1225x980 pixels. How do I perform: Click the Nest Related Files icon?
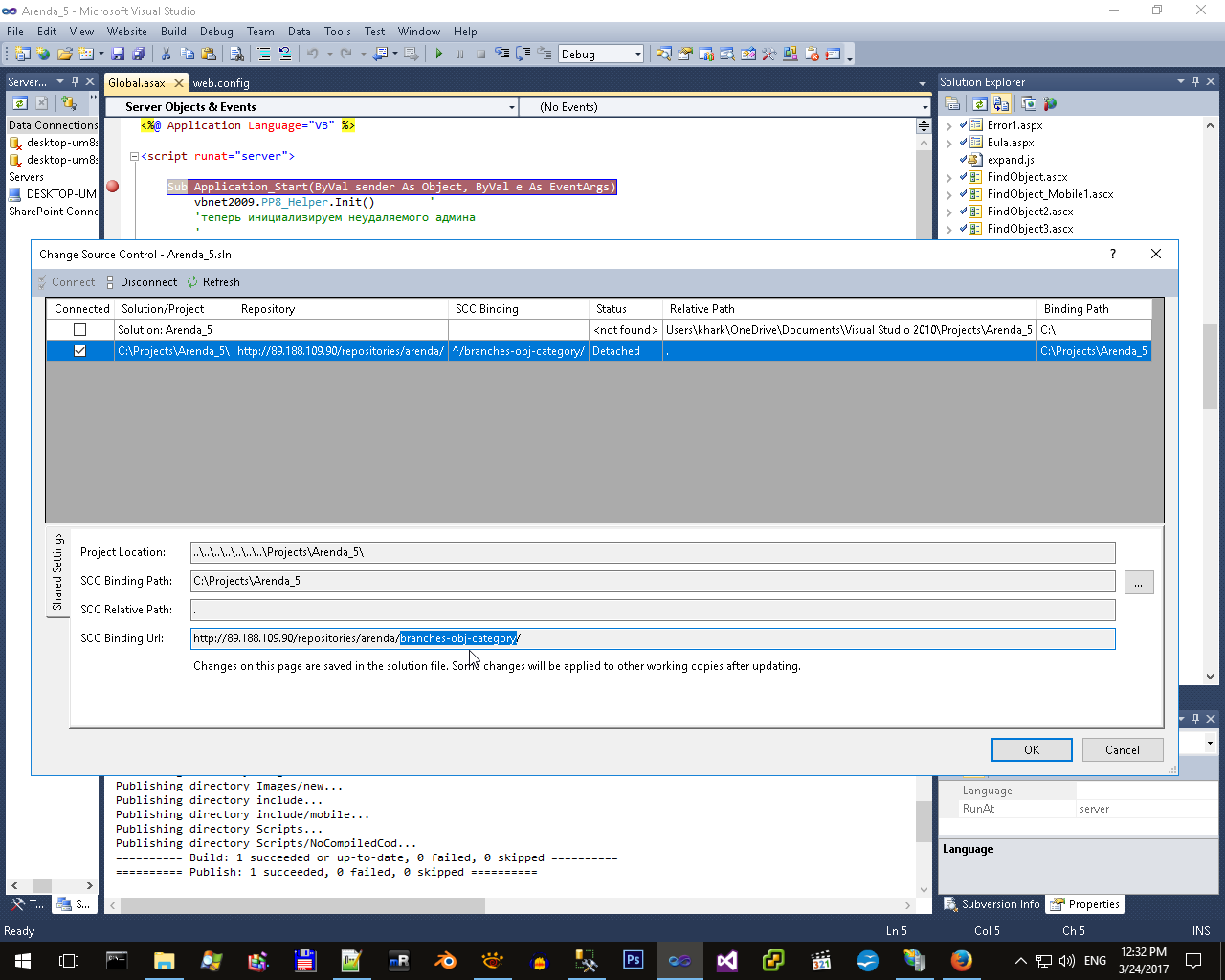[1001, 104]
